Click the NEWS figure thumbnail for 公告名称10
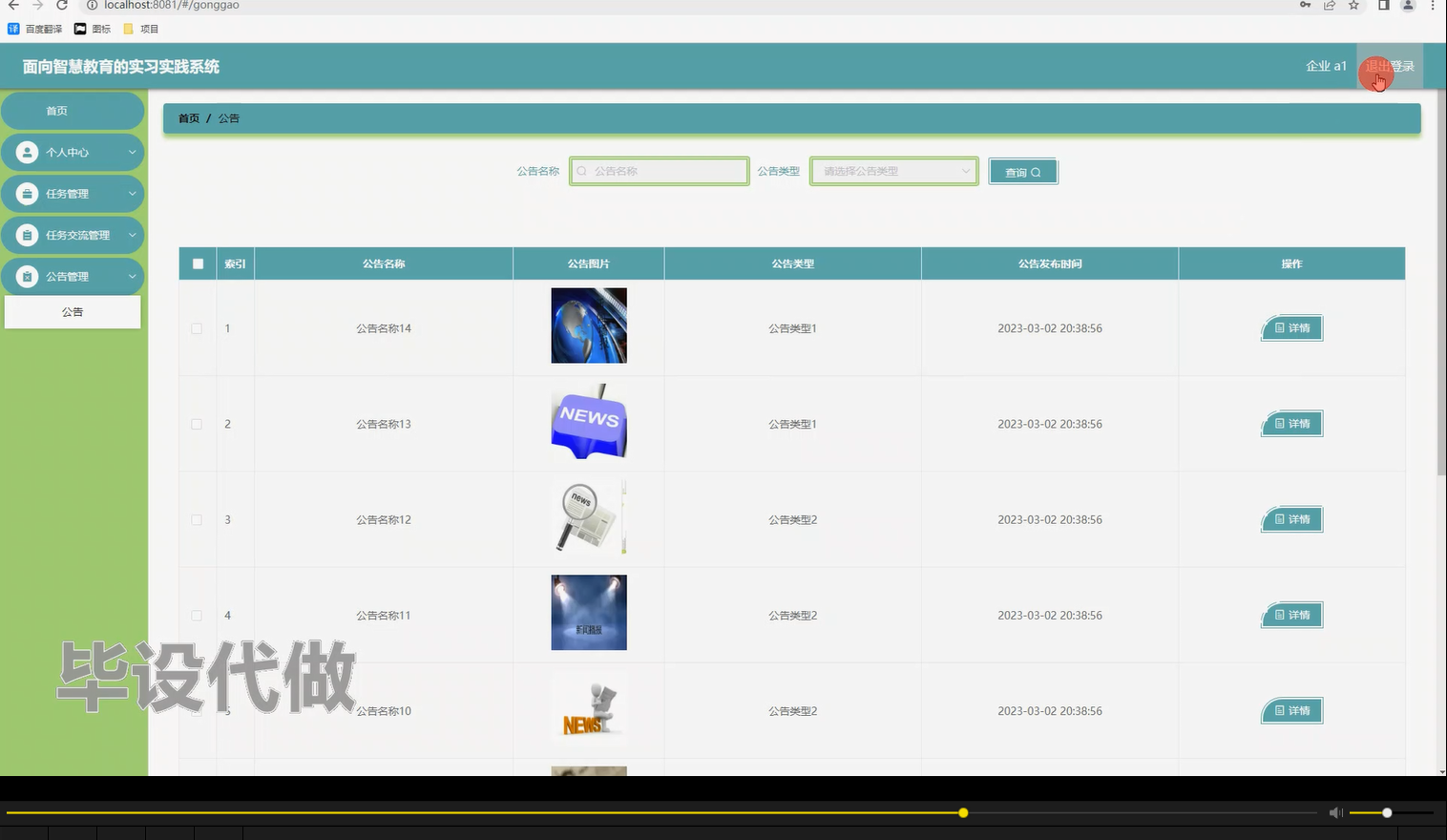Image resolution: width=1447 pixels, height=840 pixels. pyautogui.click(x=589, y=708)
